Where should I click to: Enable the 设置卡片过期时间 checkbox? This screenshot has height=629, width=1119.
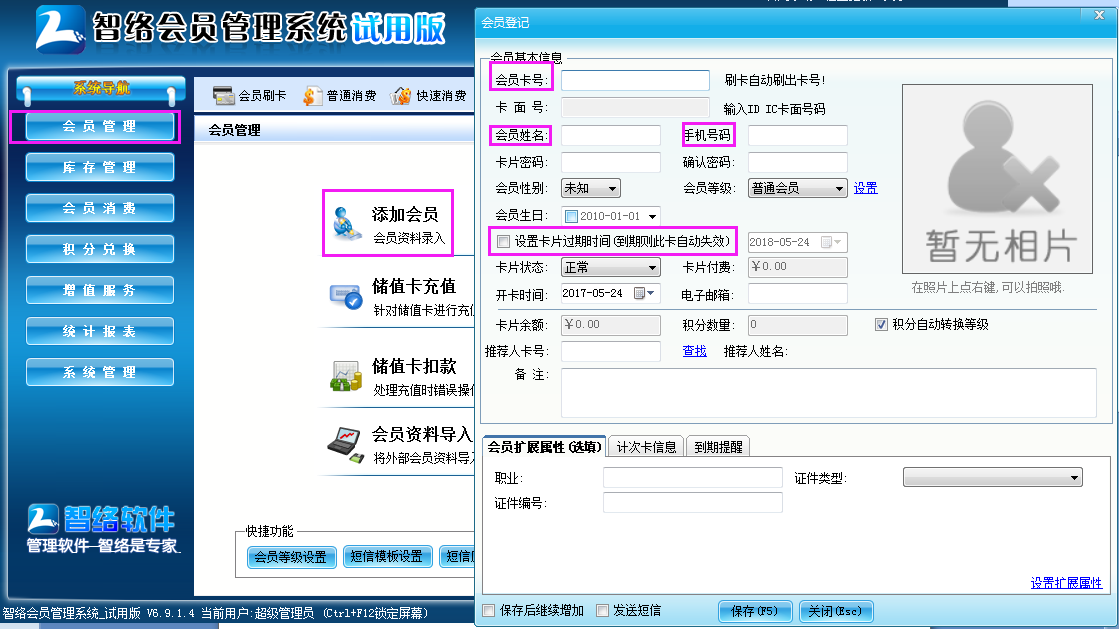tap(503, 241)
